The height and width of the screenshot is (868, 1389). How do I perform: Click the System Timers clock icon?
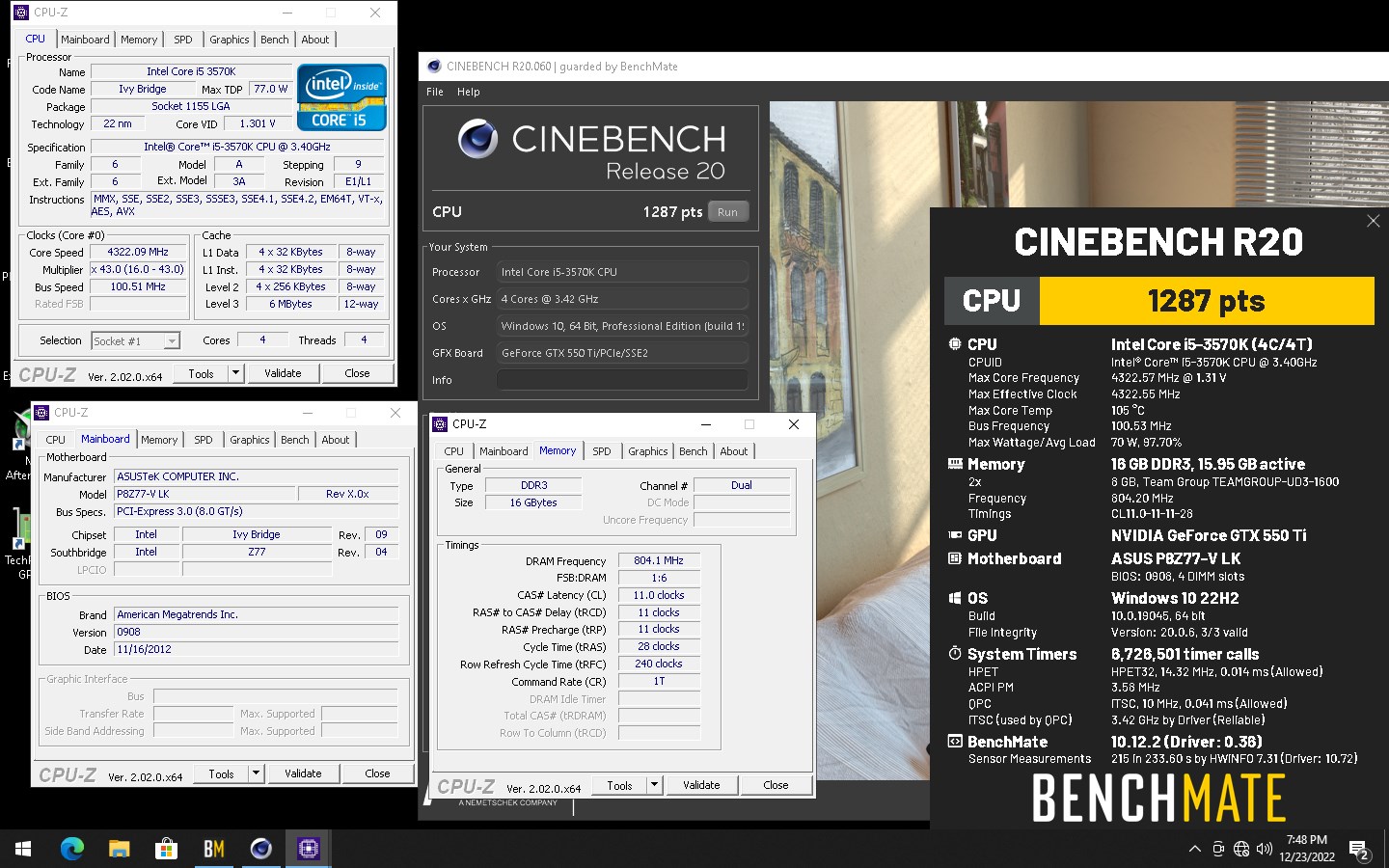[x=955, y=654]
